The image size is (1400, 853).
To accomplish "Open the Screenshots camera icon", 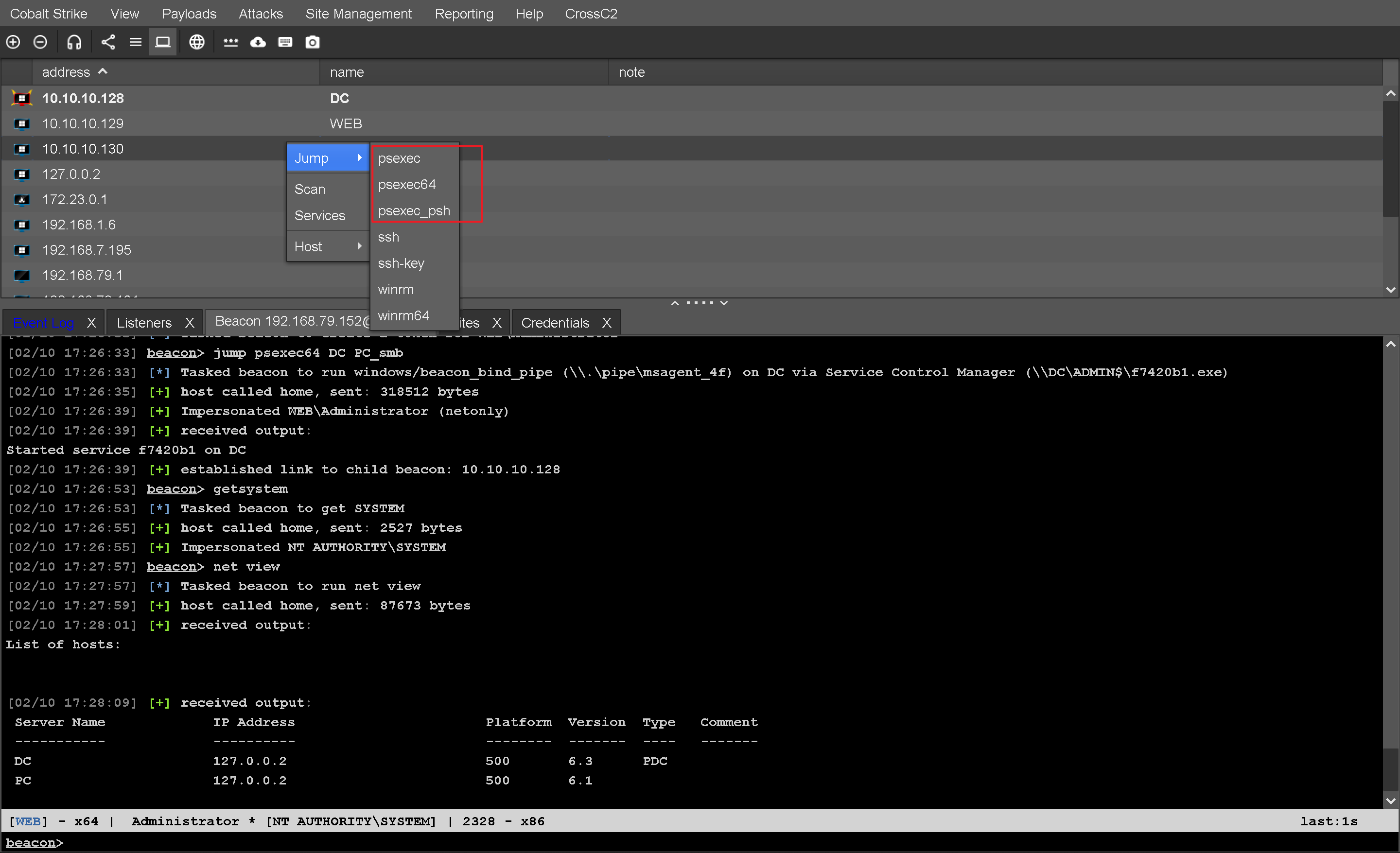I will click(x=313, y=42).
